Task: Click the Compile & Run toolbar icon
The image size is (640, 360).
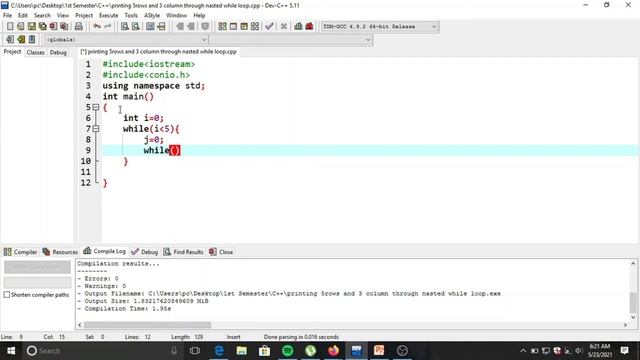Action: (x=244, y=27)
